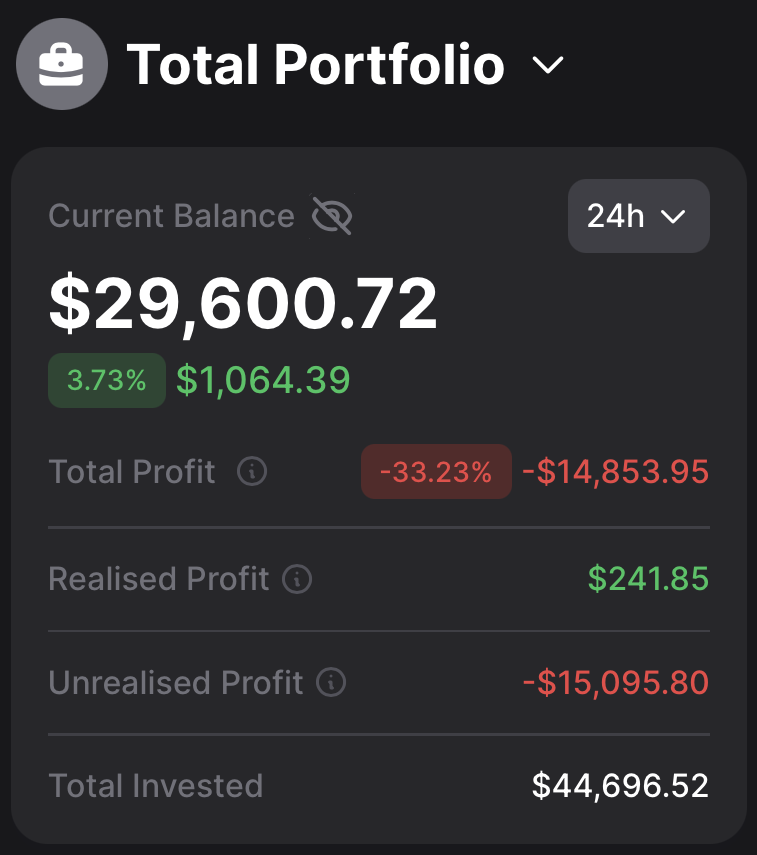This screenshot has width=757, height=855.
Task: Click the -$15,095.80 unrealised profit value
Action: pos(615,683)
